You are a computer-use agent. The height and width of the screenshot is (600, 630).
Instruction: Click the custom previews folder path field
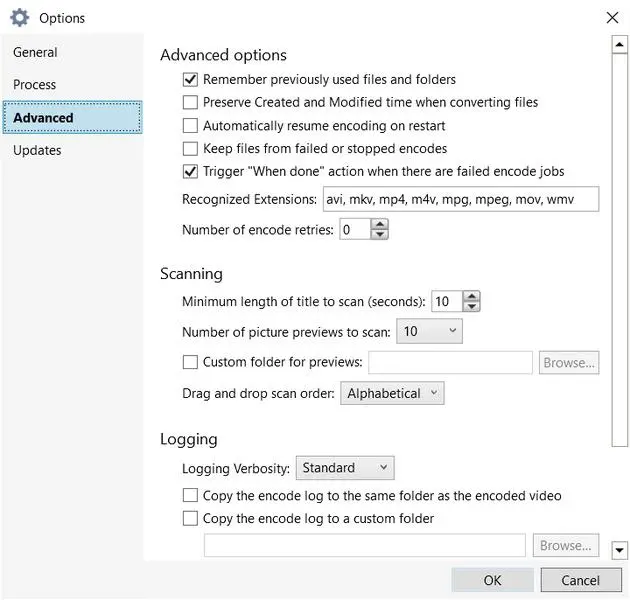coord(450,362)
